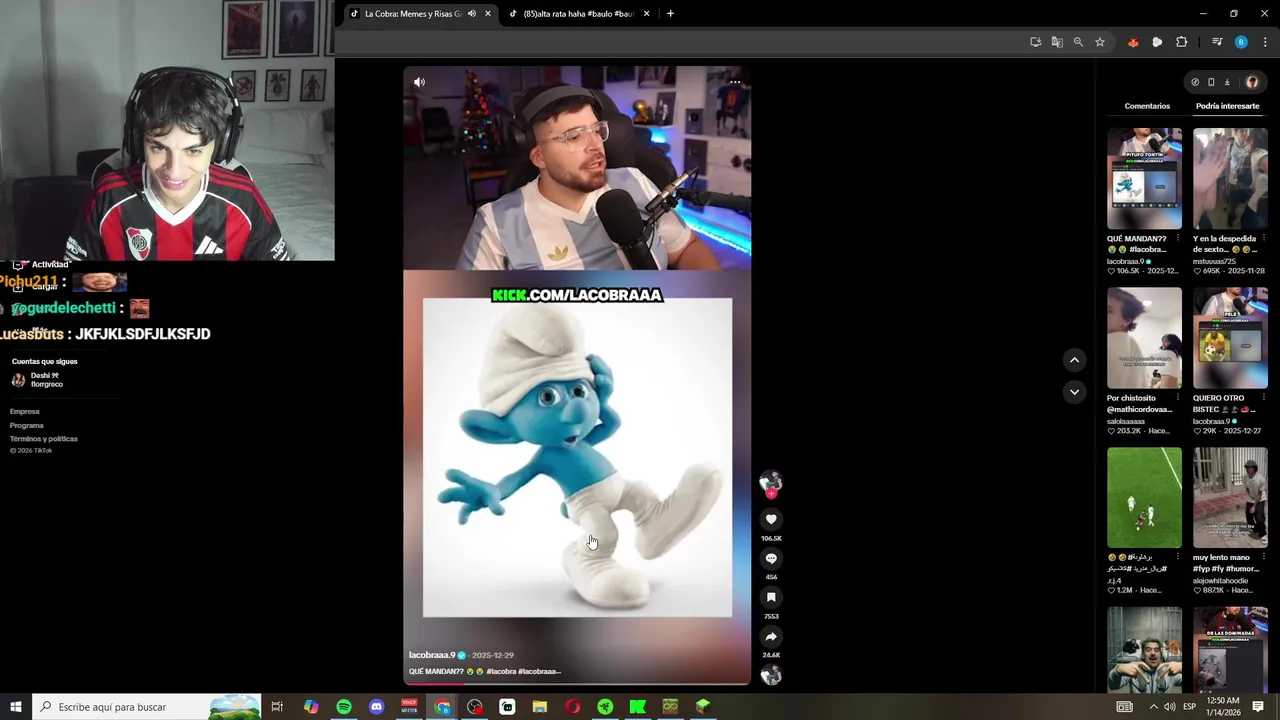Click the phone app icon in TikTok header
This screenshot has width=1280, height=720.
coord(1211,82)
